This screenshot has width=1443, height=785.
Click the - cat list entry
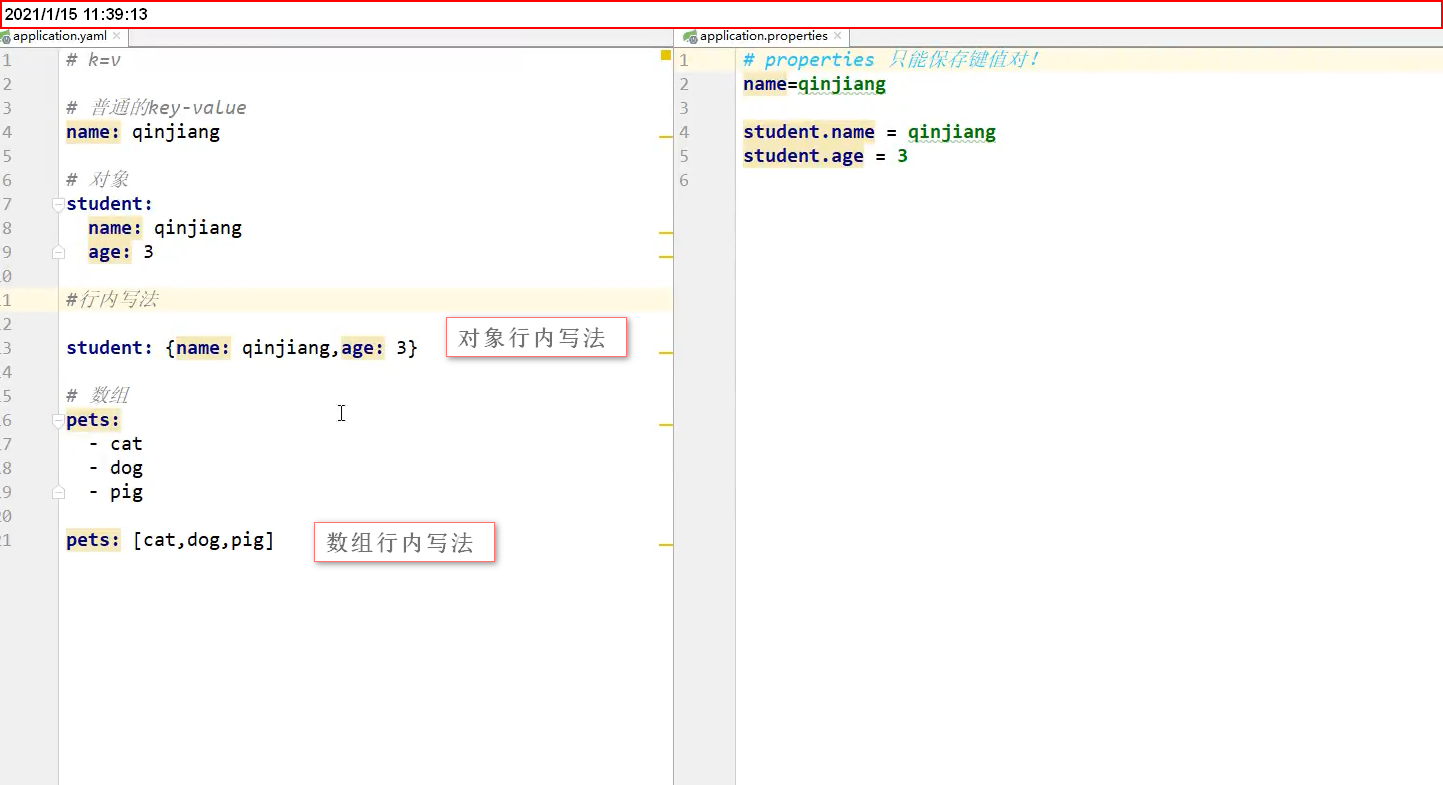pyautogui.click(x=116, y=444)
